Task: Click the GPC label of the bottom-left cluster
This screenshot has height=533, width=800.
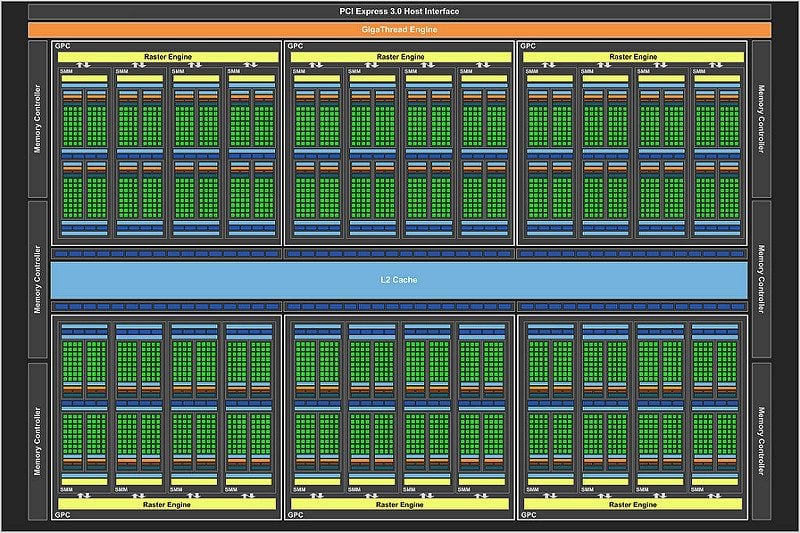Action: point(62,515)
